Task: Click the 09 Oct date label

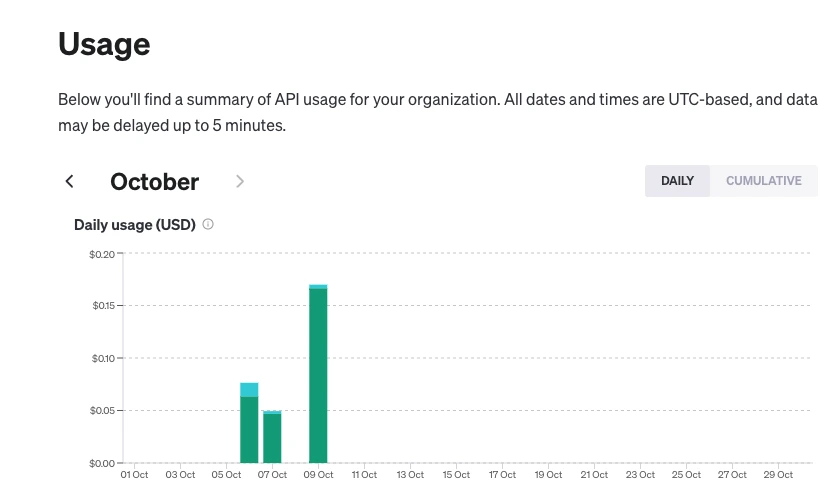Action: point(318,475)
